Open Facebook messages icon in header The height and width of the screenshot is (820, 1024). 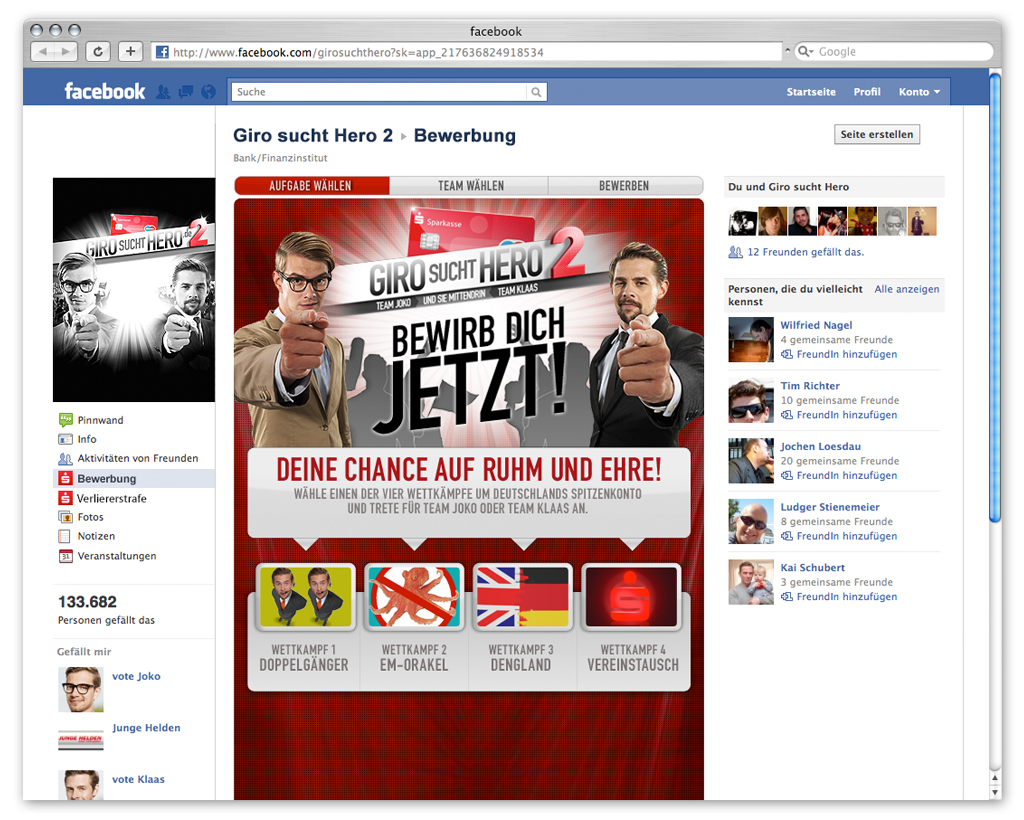(186, 92)
